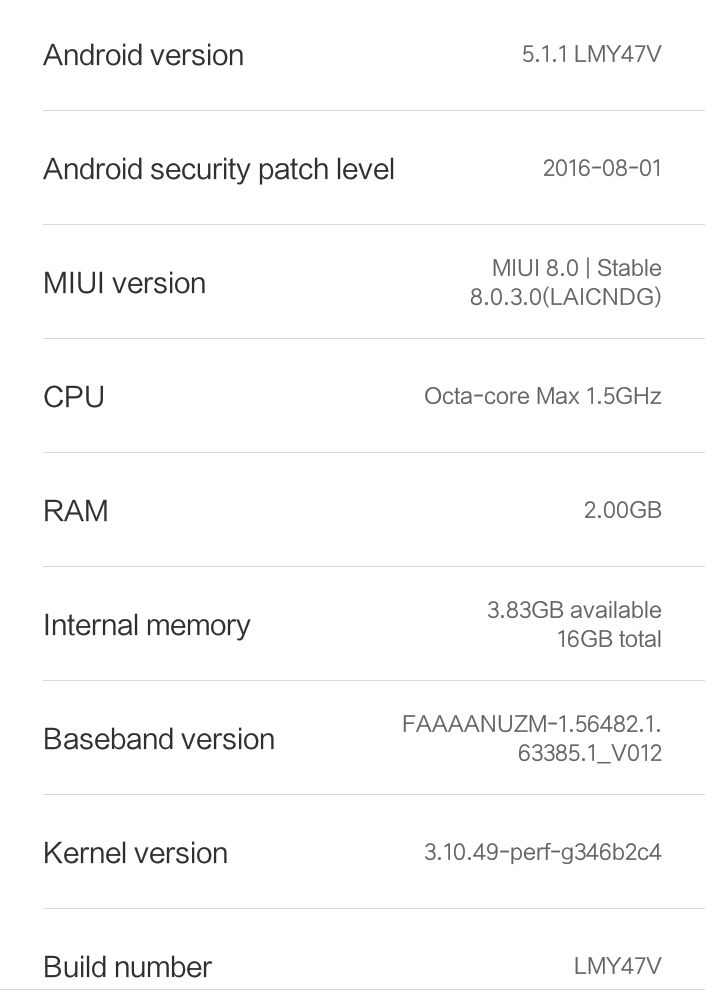Tap the RAM label
Viewport: 705px width, 991px height.
[76, 511]
